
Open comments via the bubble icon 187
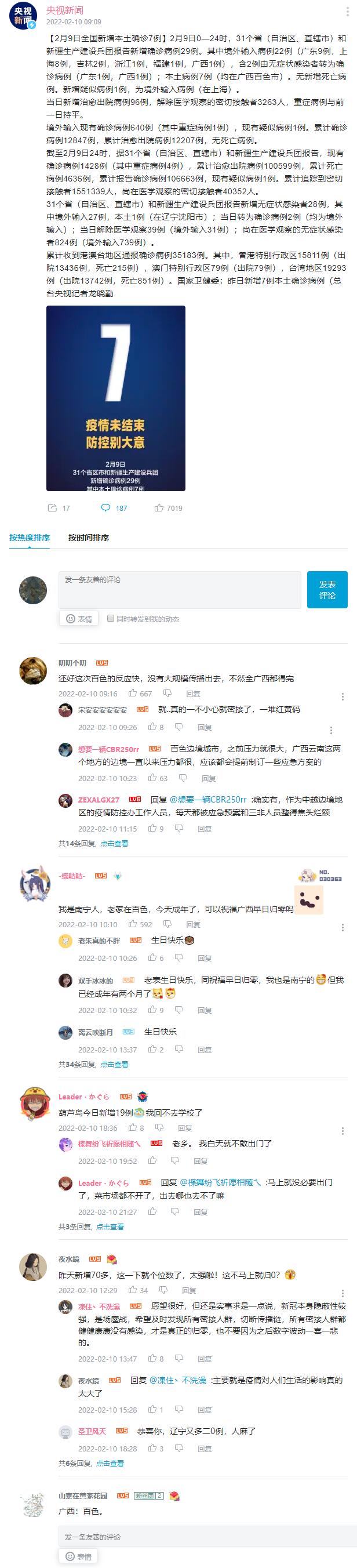pos(114,507)
